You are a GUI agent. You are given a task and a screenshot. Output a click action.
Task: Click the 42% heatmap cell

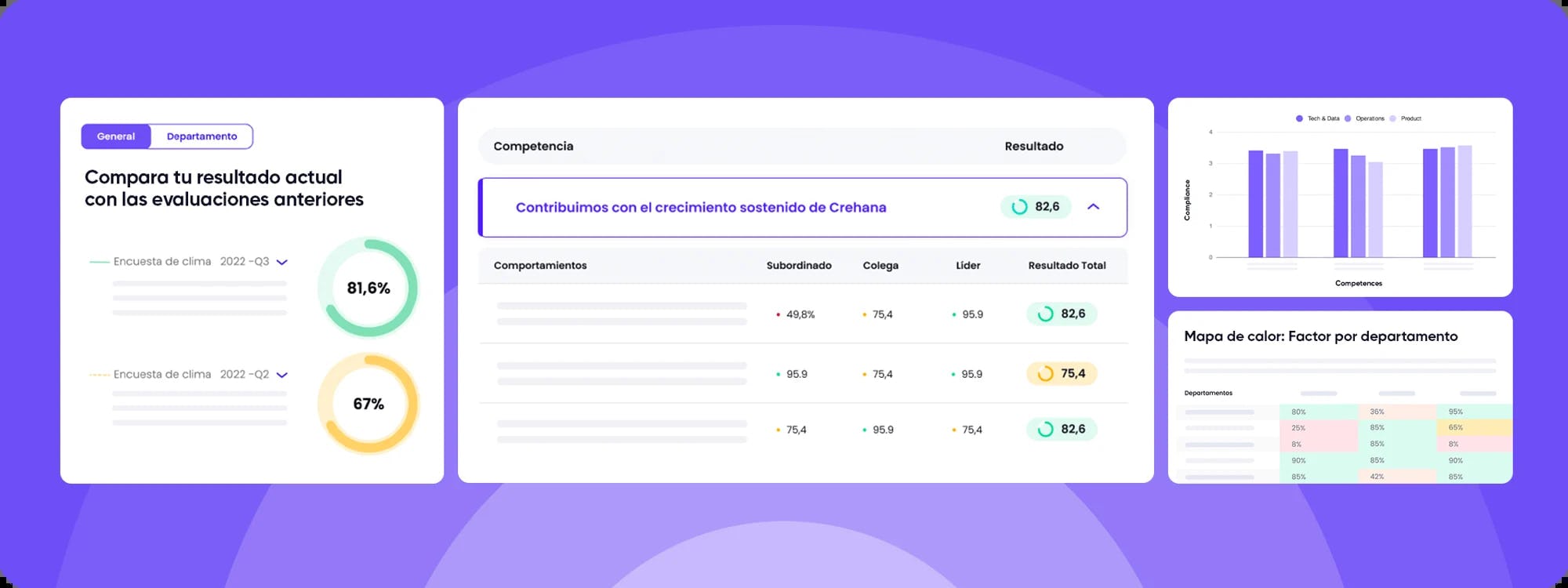tap(1396, 477)
